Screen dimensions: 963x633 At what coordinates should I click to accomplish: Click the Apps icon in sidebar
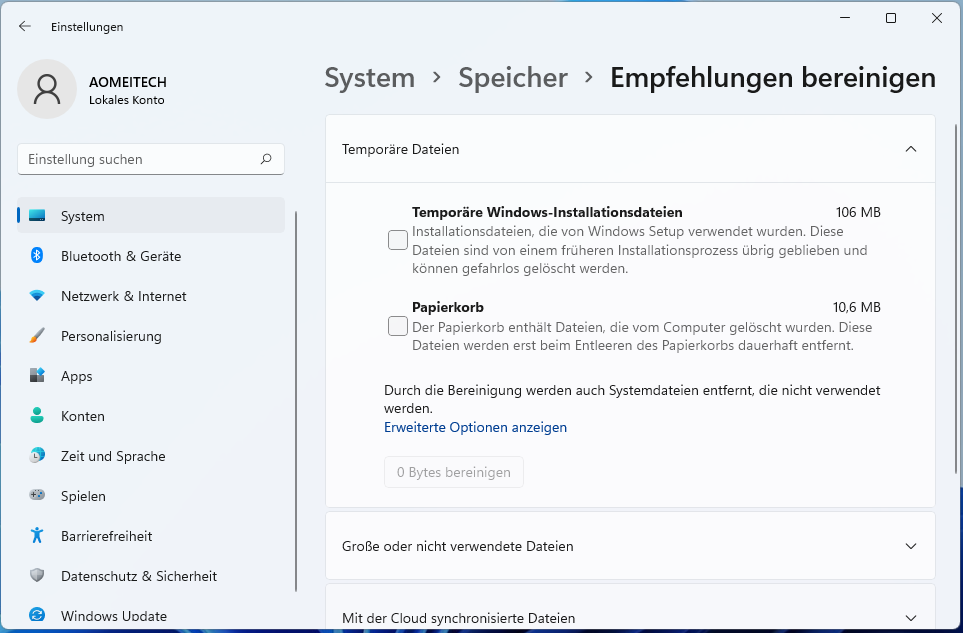[x=37, y=376]
